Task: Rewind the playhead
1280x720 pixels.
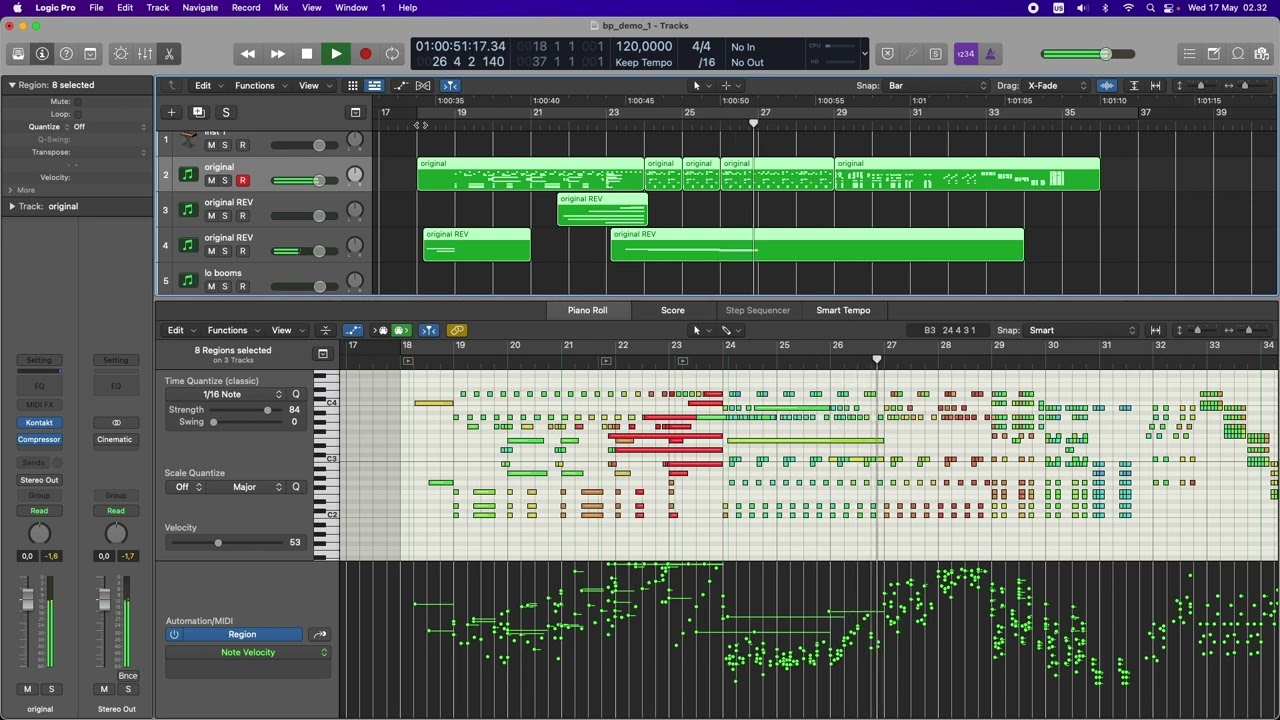Action: [248, 54]
